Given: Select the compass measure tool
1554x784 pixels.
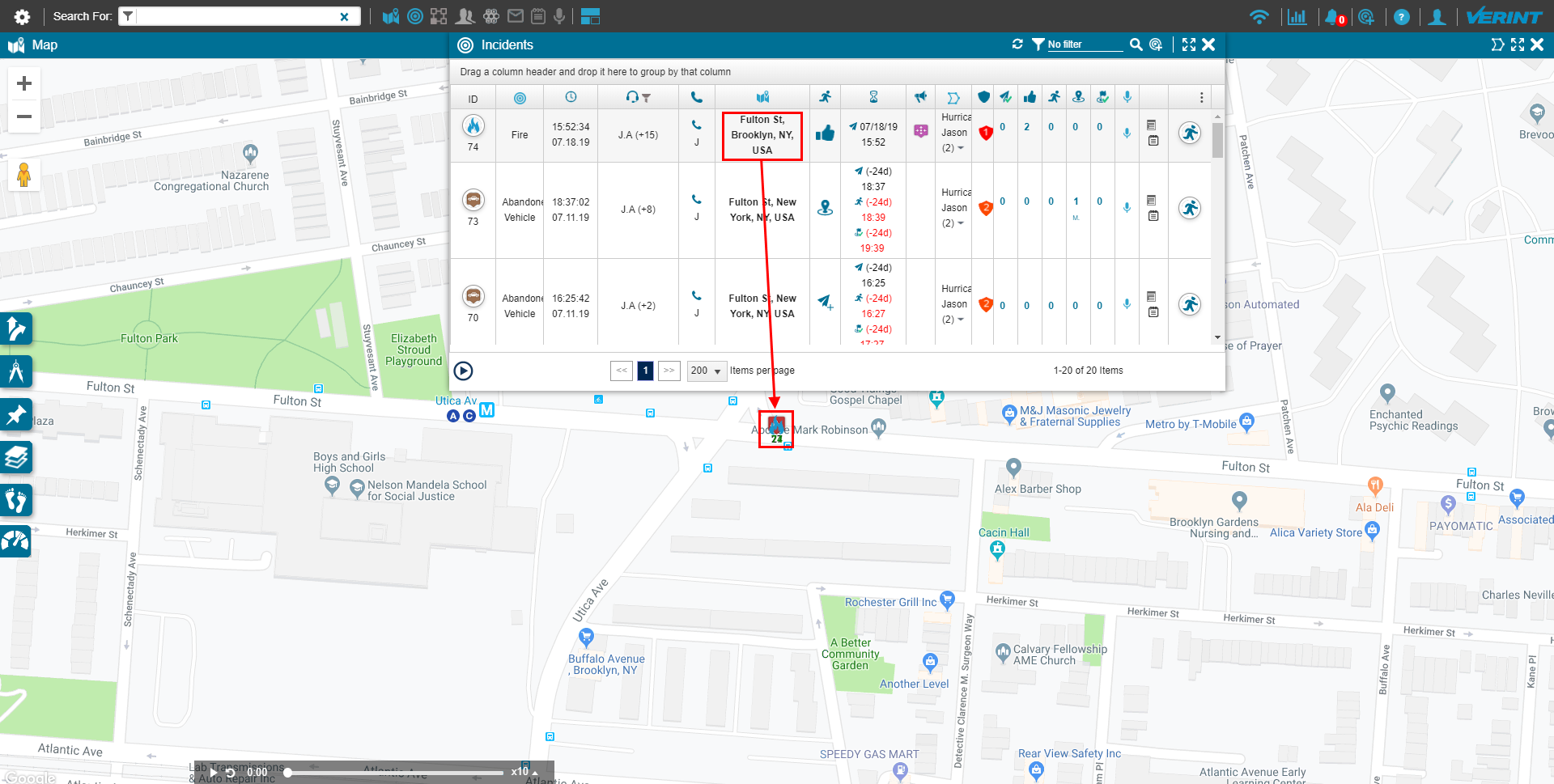Looking at the screenshot, I should pos(16,372).
